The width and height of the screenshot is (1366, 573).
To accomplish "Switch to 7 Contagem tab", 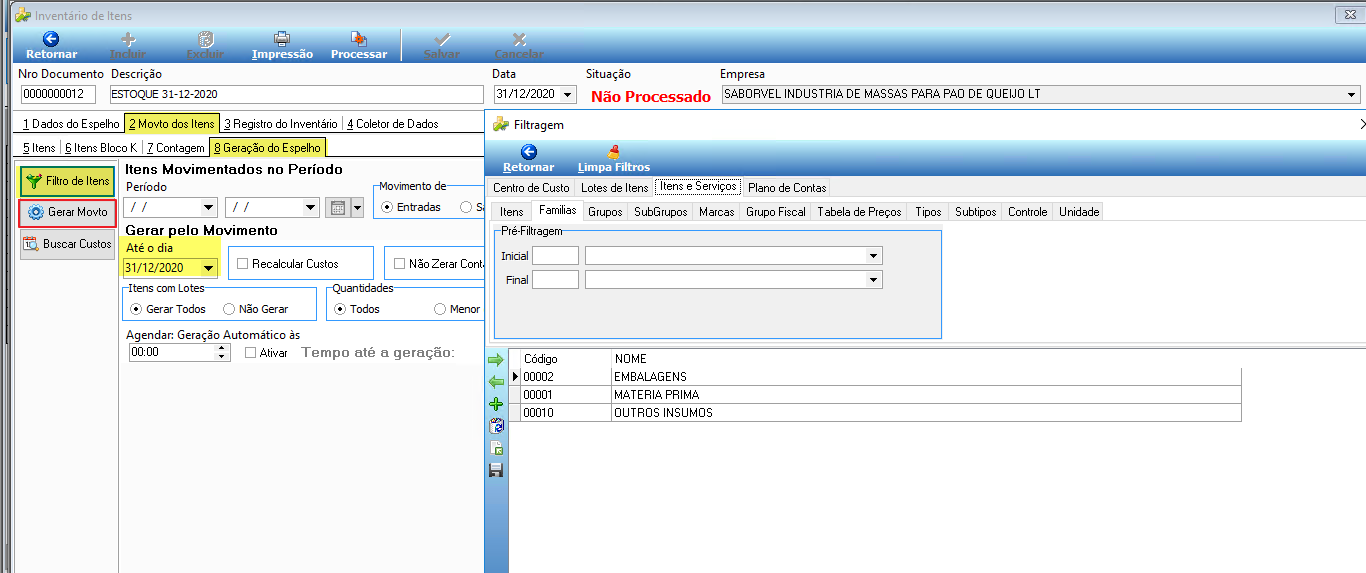I will tap(175, 148).
